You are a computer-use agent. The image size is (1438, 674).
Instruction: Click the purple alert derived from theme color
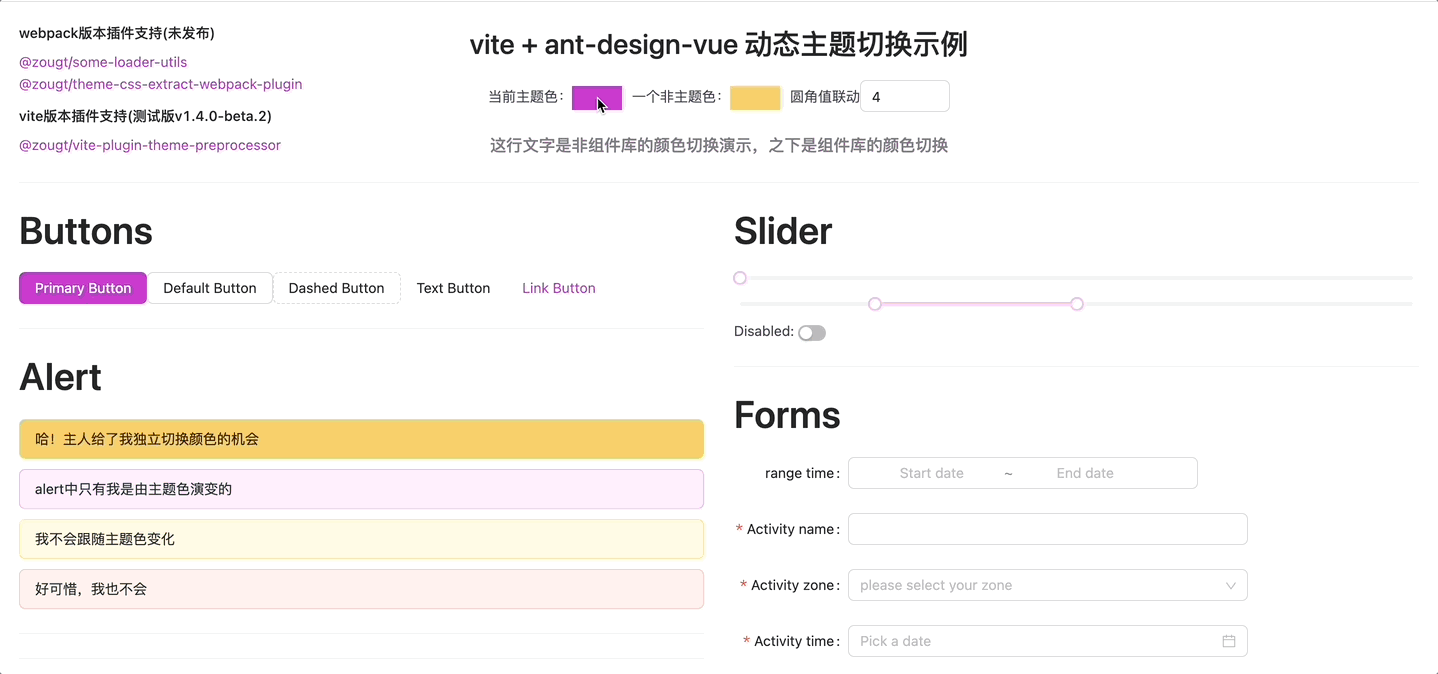361,489
